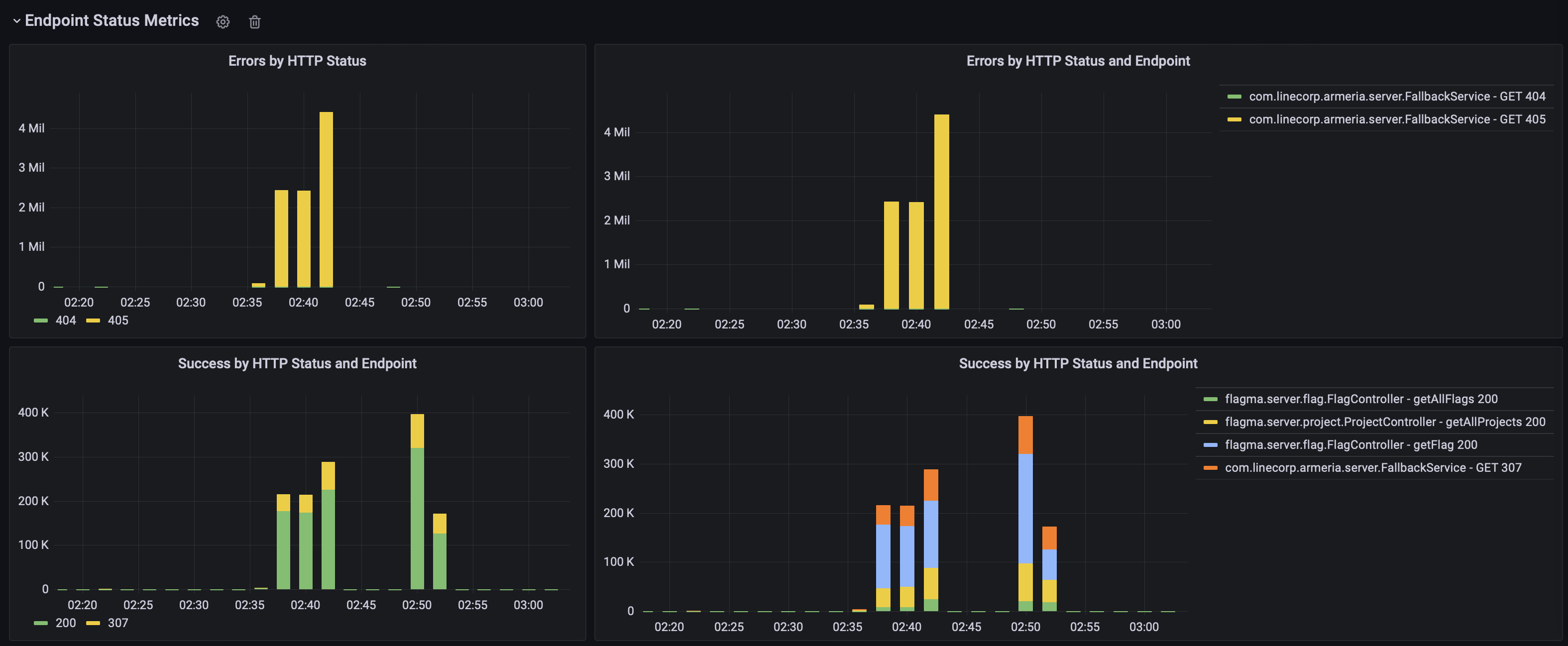Viewport: 1568px width, 646px height.
Task: Click the delete row trash icon
Action: coord(254,22)
